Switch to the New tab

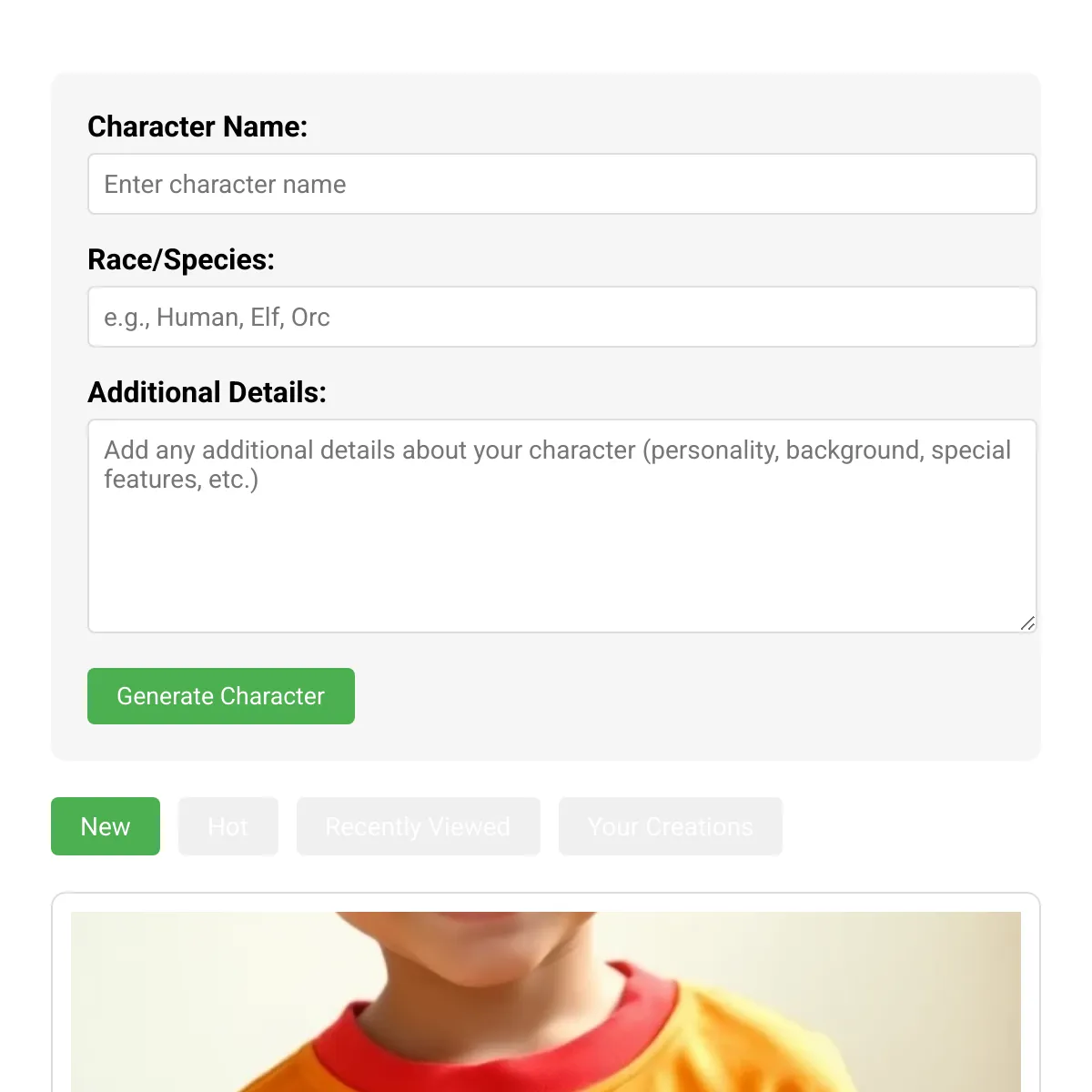106,826
